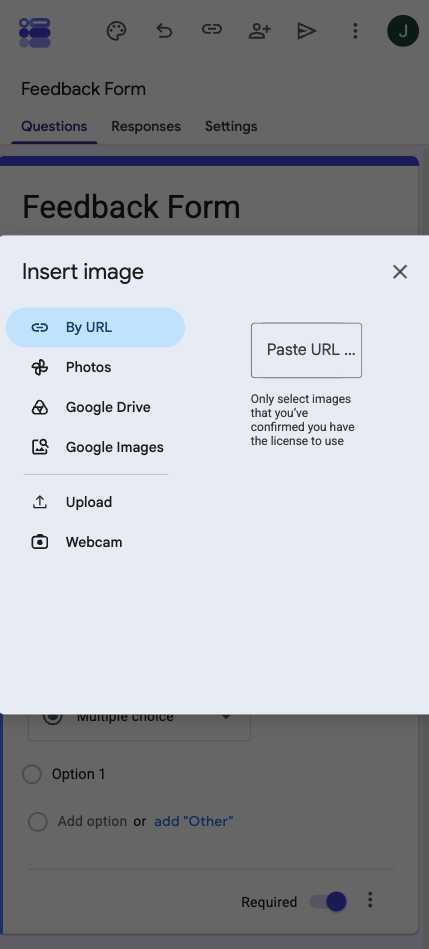Open the customize theme palette
This screenshot has height=949, width=429.
(116, 31)
